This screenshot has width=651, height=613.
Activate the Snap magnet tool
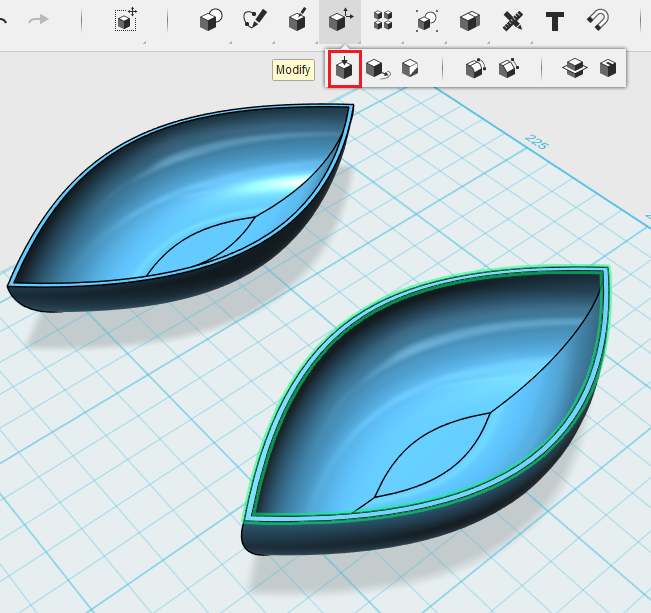pyautogui.click(x=598, y=20)
